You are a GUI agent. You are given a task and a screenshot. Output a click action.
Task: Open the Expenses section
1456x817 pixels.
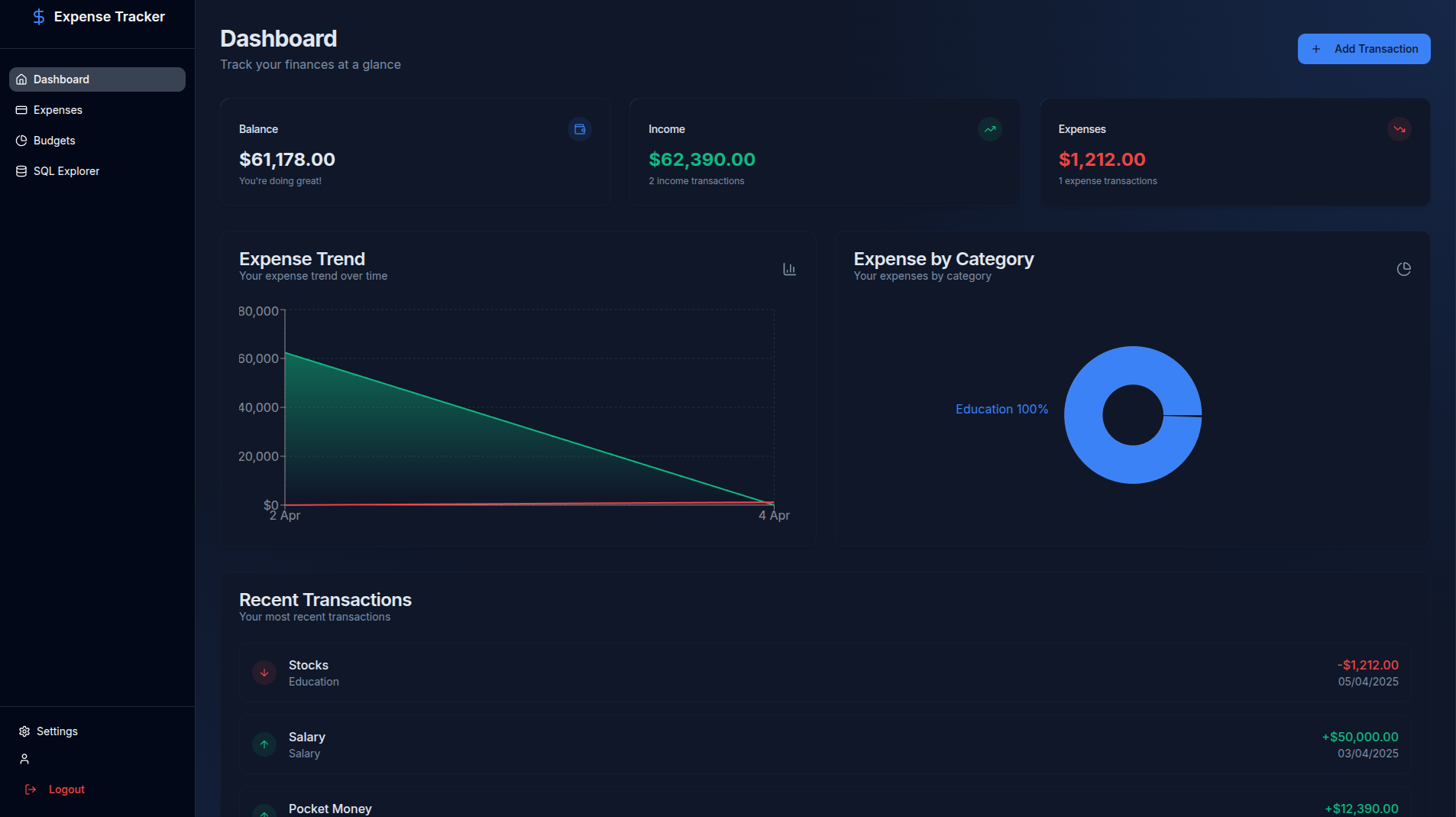(57, 109)
